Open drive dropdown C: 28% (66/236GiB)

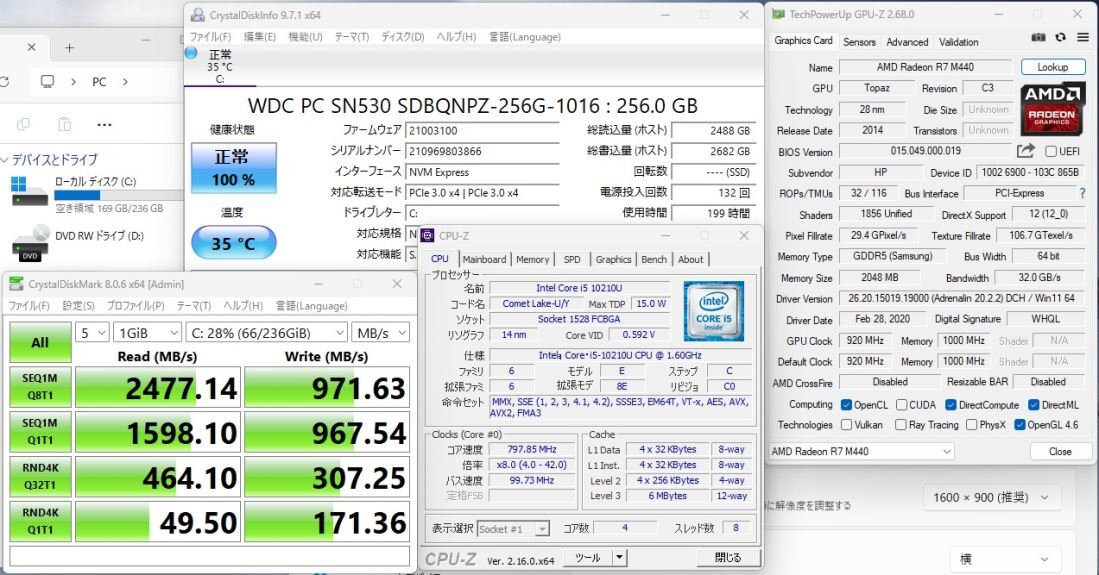point(267,332)
